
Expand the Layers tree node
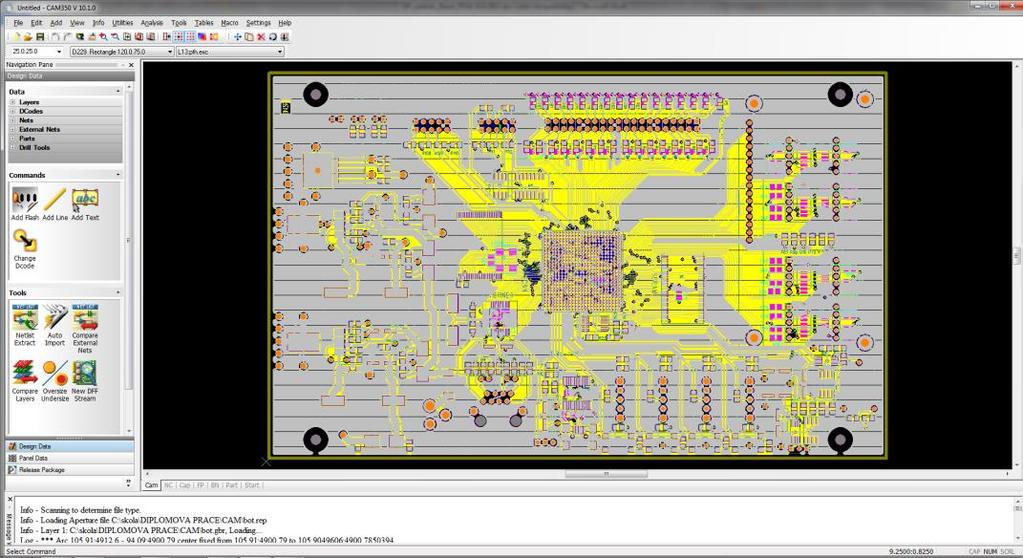pyautogui.click(x=12, y=102)
